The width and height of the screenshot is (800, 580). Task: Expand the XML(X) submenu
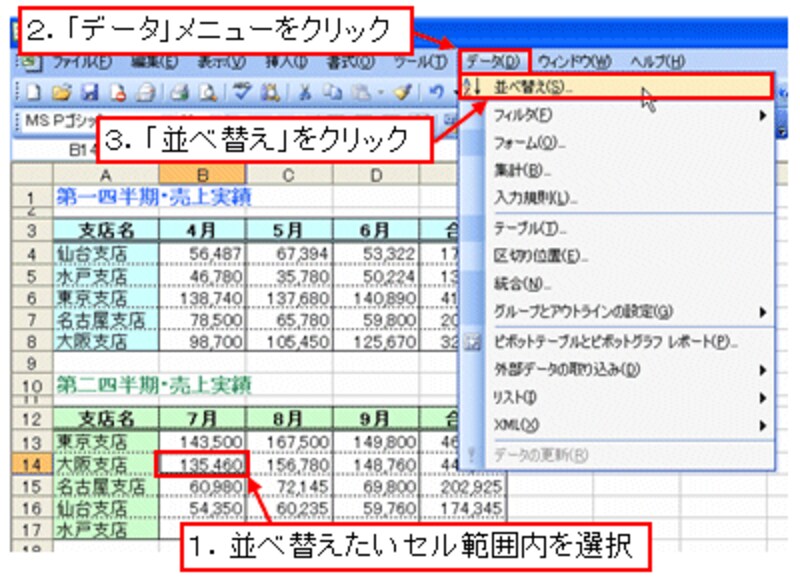point(617,424)
